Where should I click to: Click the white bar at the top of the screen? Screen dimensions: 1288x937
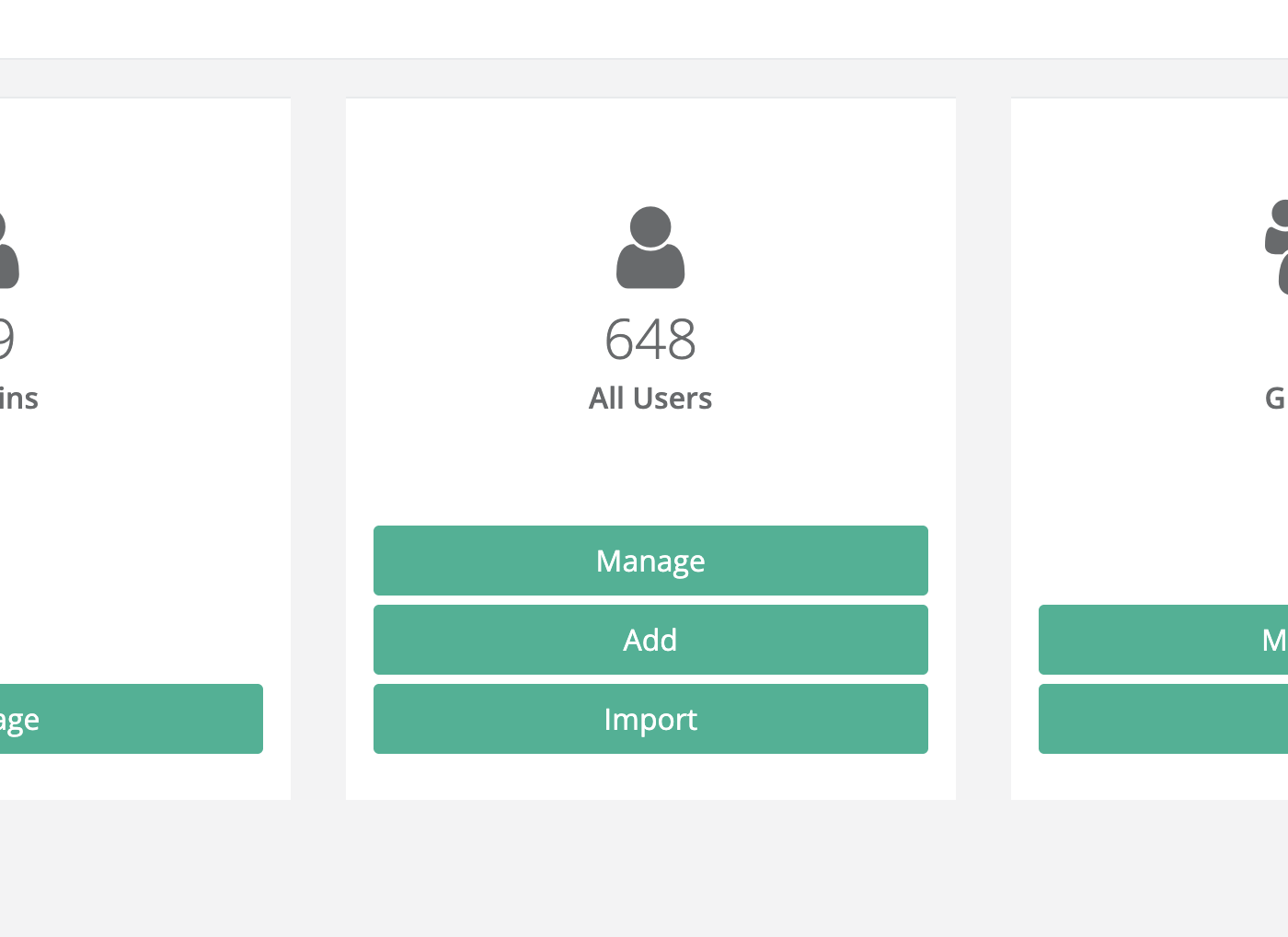644,28
